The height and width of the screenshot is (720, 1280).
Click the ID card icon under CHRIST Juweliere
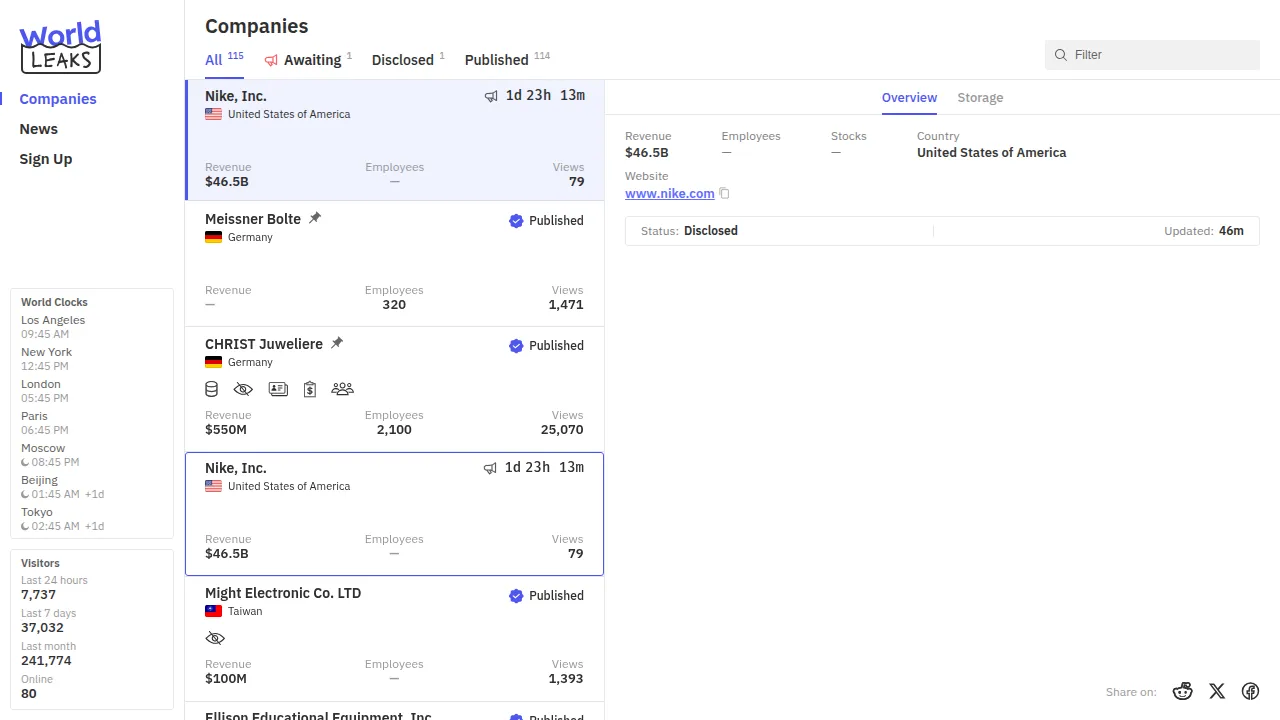pos(279,389)
